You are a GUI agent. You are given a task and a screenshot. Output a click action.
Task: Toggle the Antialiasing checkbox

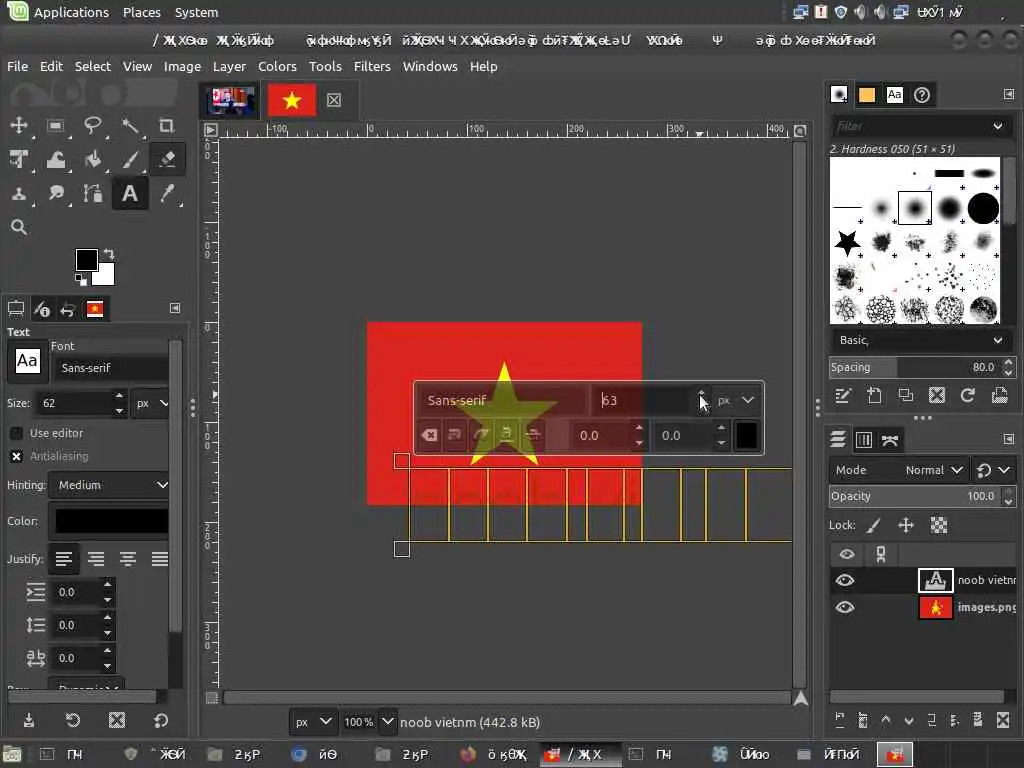(x=16, y=456)
